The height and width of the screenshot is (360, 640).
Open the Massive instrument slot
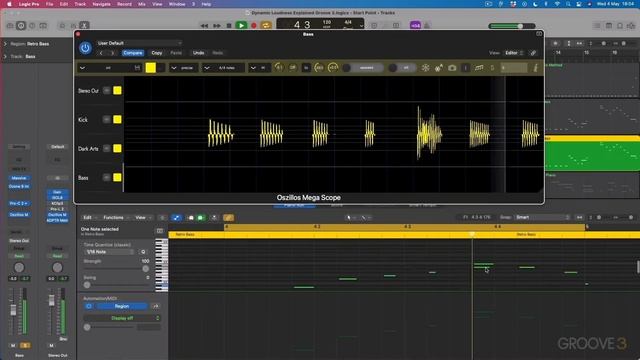[19, 178]
